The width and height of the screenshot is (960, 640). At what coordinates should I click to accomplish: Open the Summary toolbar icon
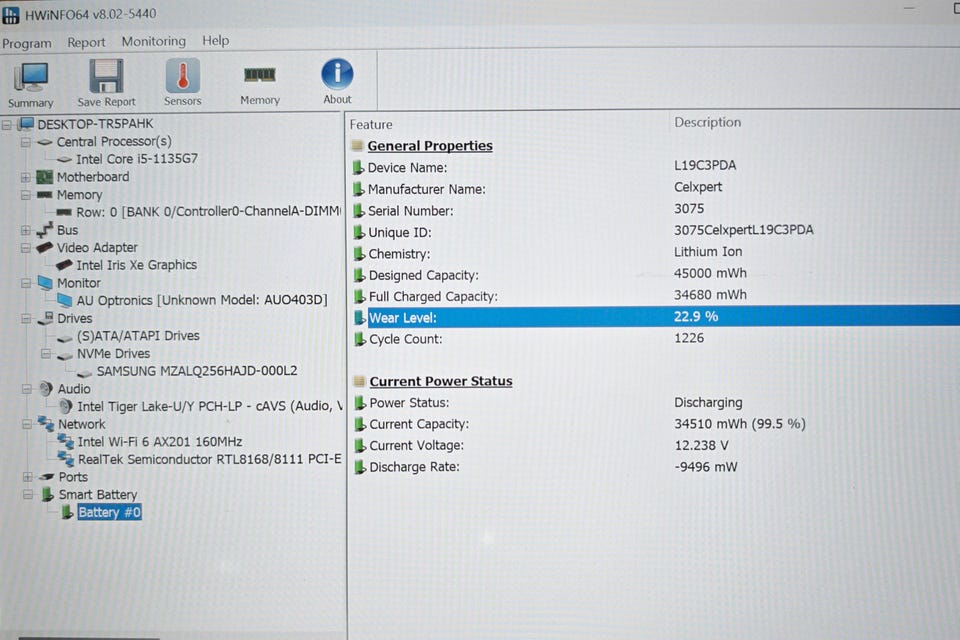tap(31, 85)
